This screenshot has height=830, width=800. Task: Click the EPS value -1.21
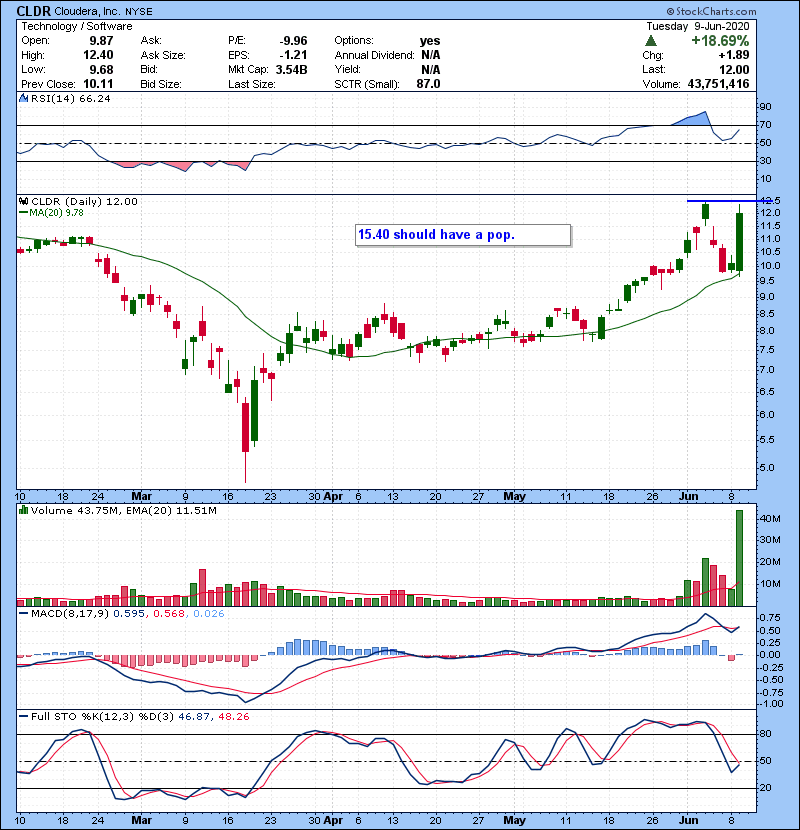(293, 55)
